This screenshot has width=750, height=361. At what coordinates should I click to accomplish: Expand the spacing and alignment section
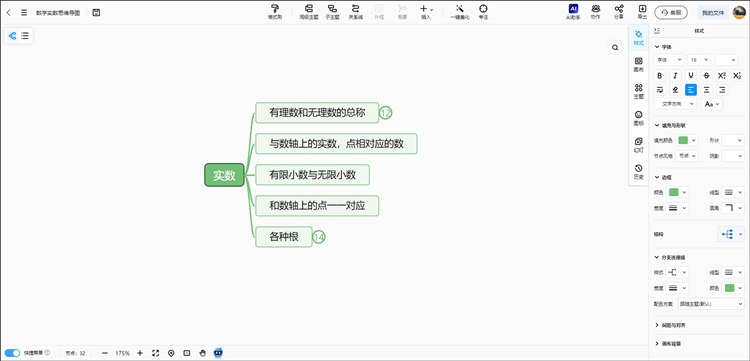tap(670, 325)
